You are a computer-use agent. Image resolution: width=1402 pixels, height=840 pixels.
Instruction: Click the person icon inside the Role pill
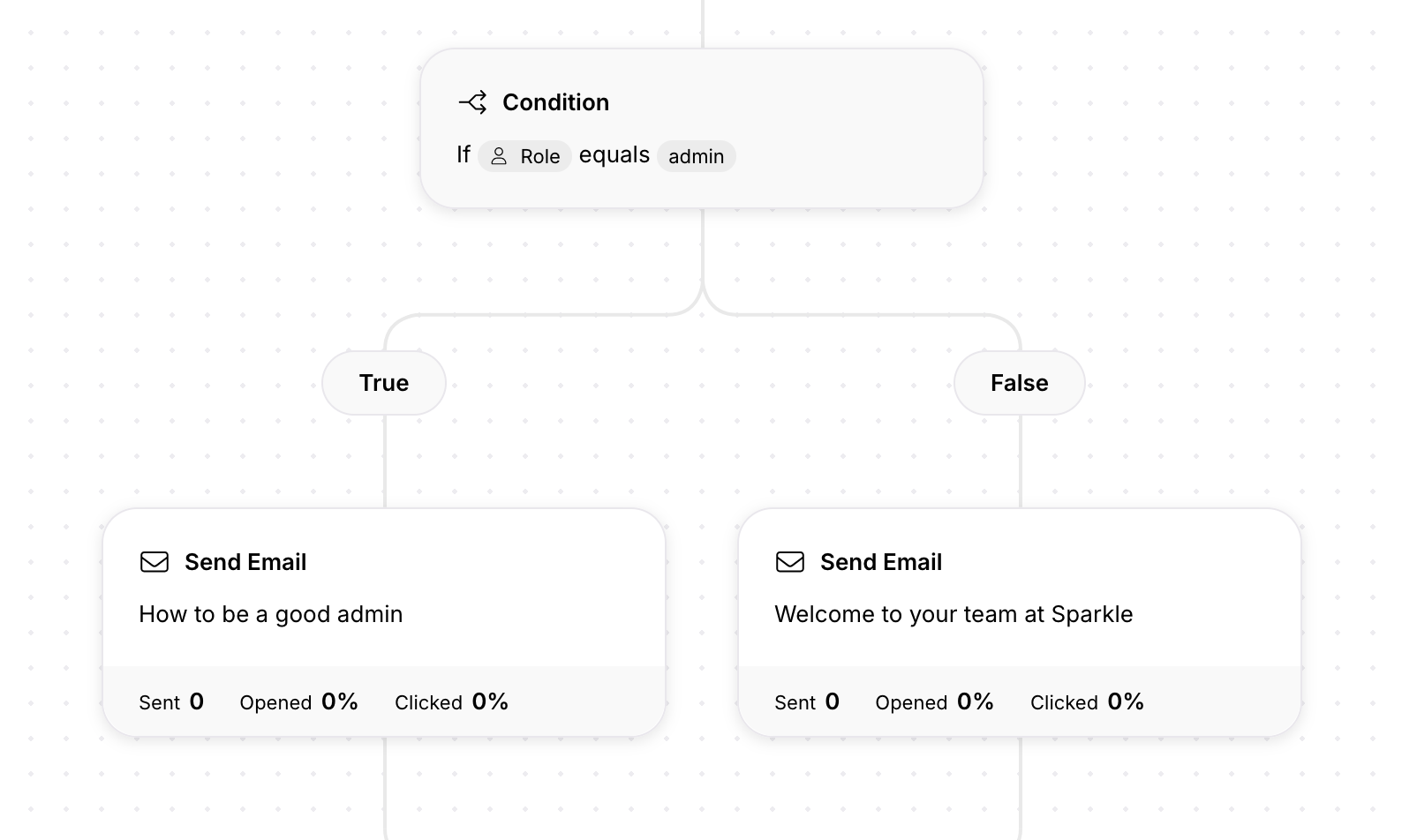tap(499, 156)
